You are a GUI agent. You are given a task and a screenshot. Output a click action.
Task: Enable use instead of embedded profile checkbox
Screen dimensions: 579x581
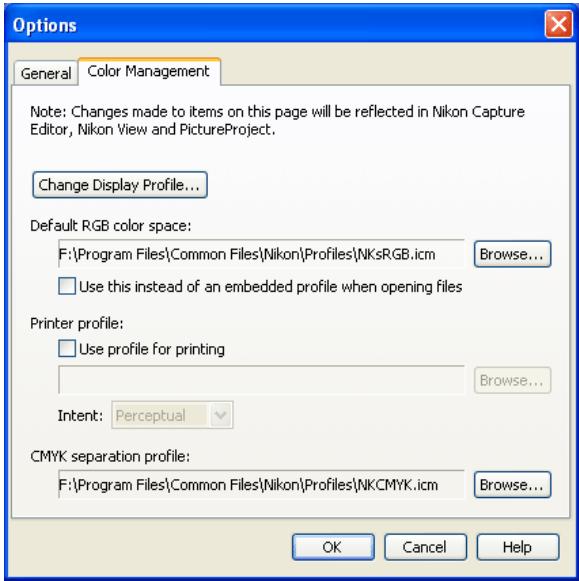[x=67, y=286]
